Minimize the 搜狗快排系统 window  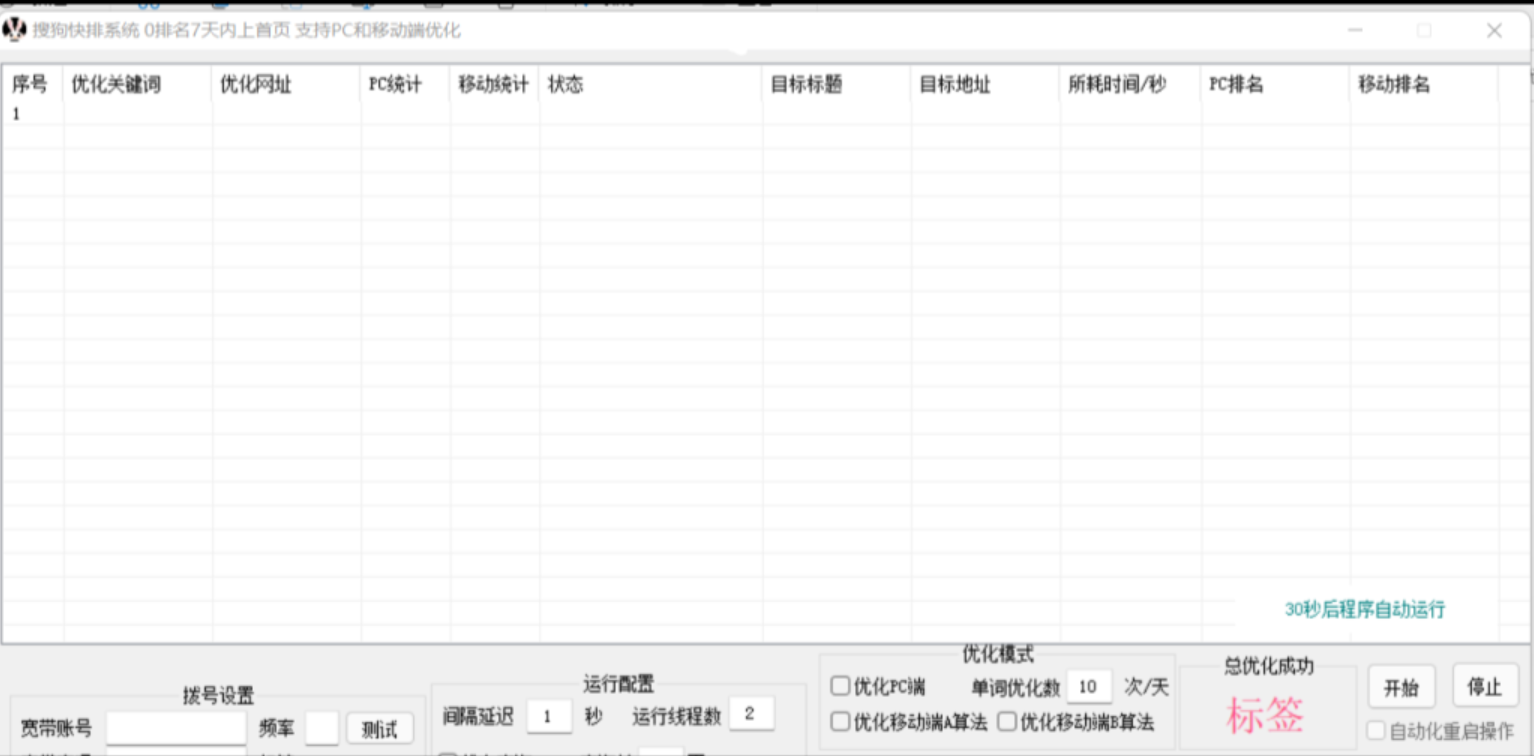point(1355,31)
